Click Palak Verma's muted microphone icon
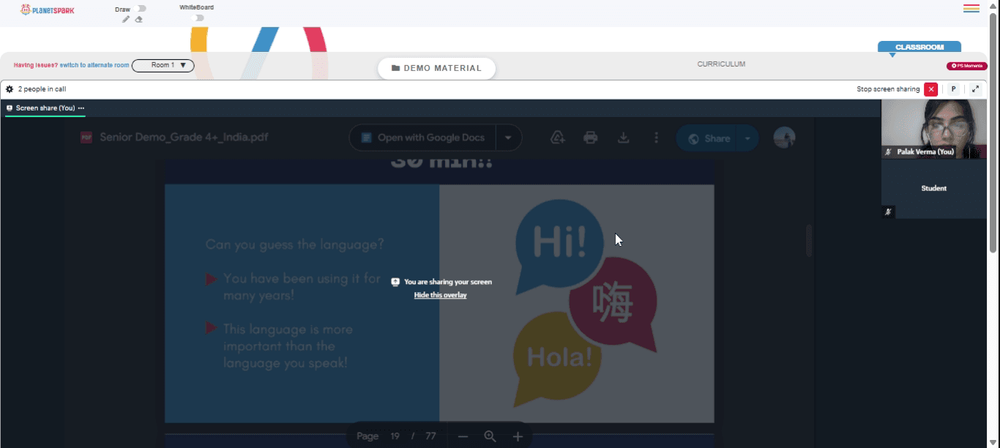Image resolution: width=1000 pixels, height=448 pixels. pos(888,153)
